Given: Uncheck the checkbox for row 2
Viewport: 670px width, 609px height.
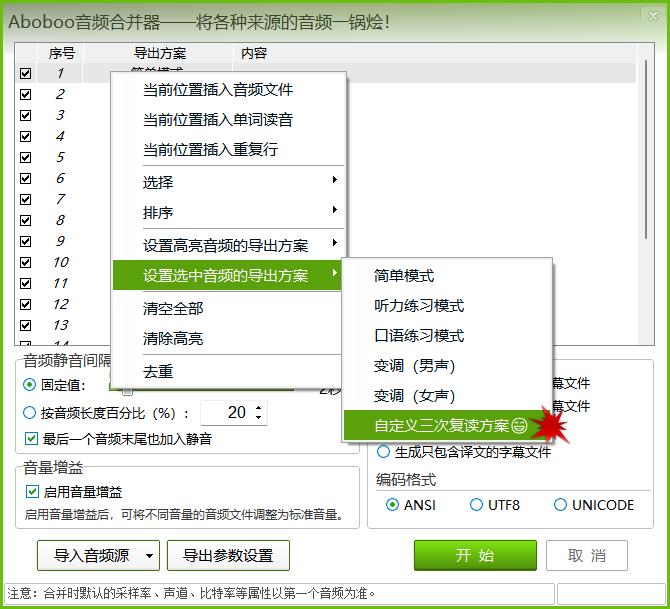Looking at the screenshot, I should tap(26, 94).
